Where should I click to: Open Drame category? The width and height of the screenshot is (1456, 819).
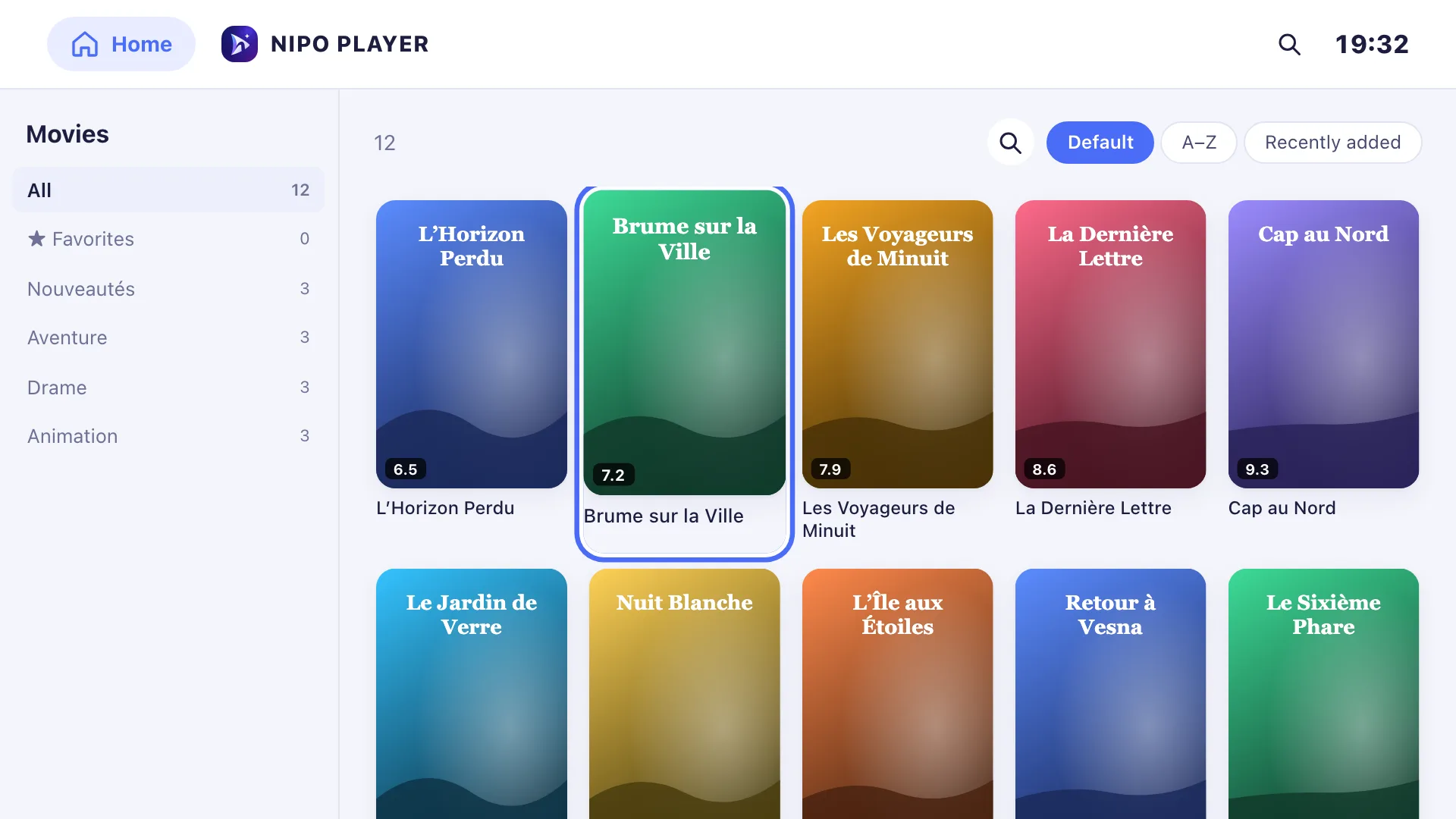168,388
